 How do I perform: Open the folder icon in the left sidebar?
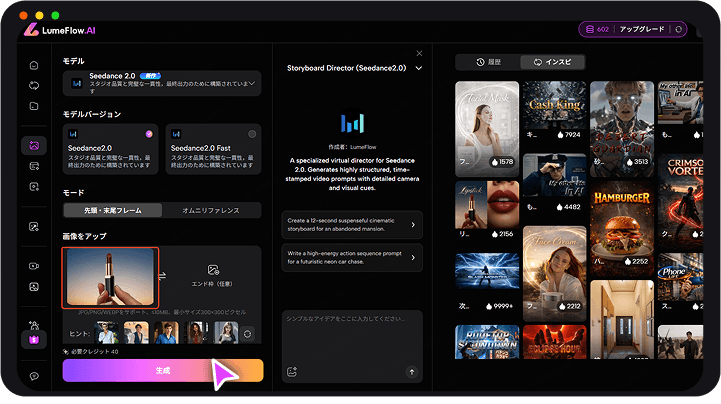[x=34, y=106]
